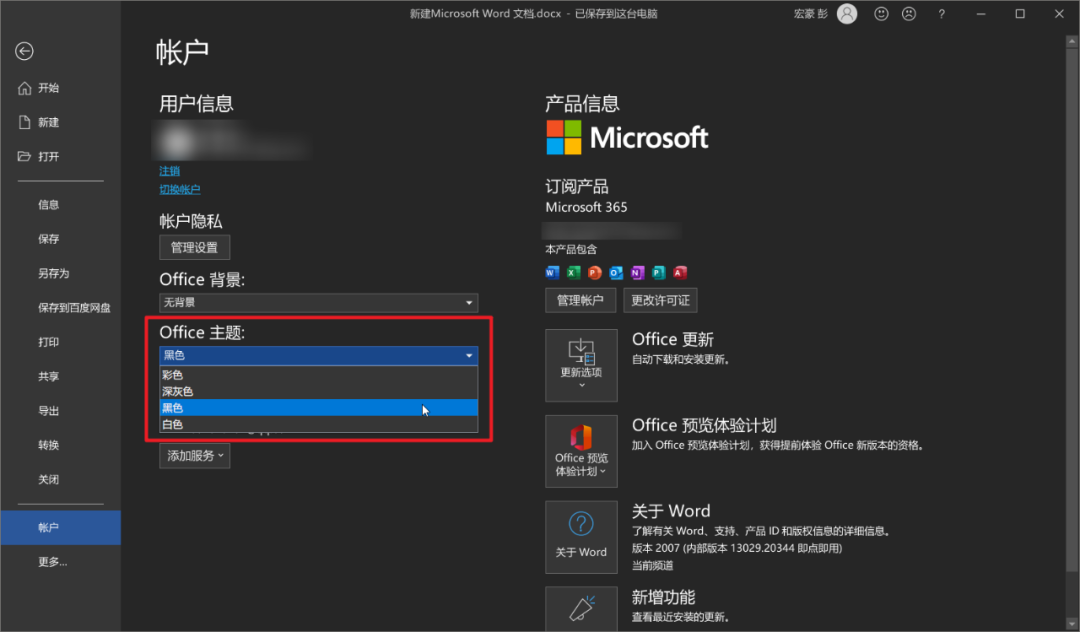Click 管理设置 button

pos(195,247)
